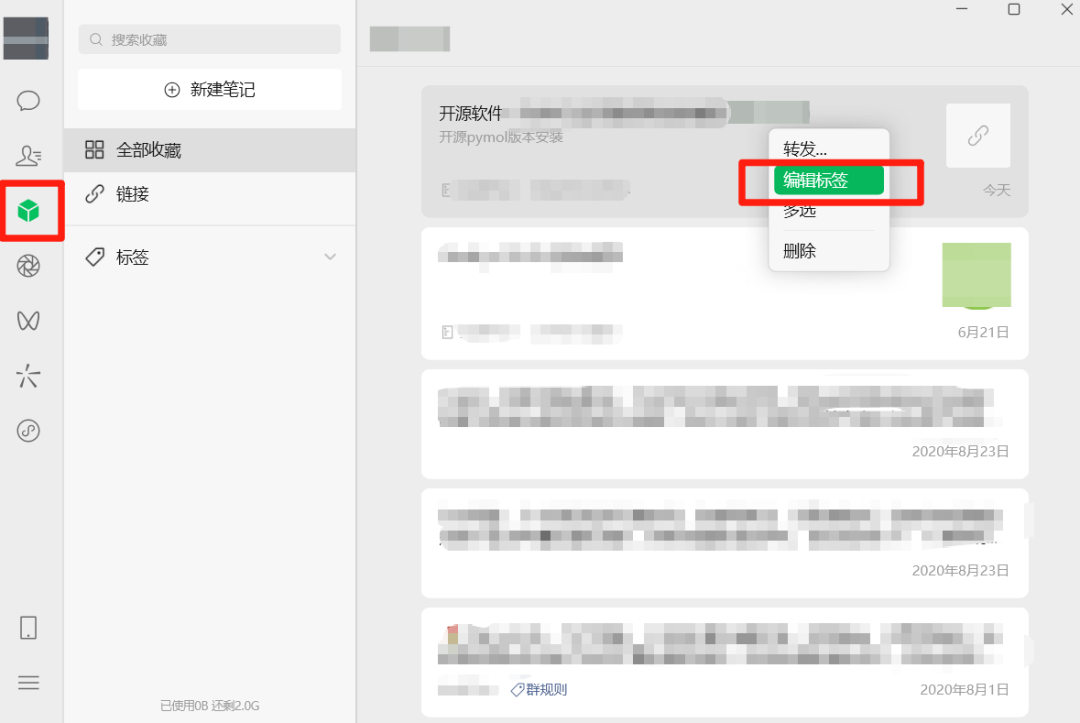
Task: Click the 今天 date label
Action: (996, 190)
